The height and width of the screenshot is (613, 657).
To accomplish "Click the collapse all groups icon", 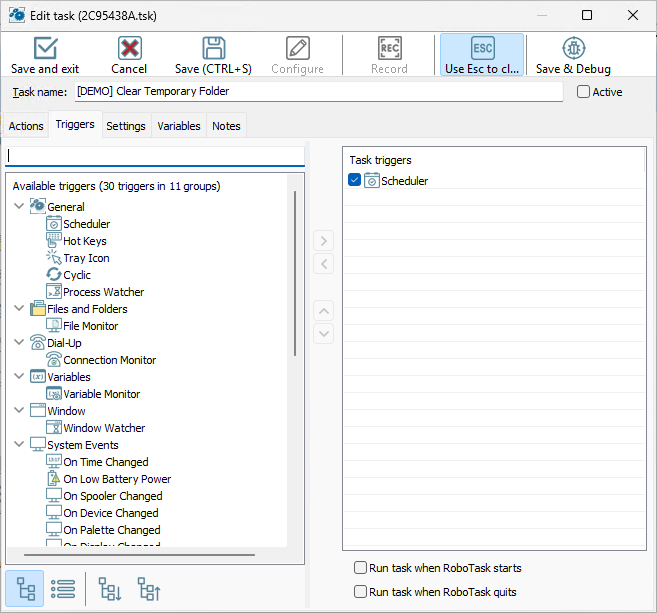I will pos(149,589).
